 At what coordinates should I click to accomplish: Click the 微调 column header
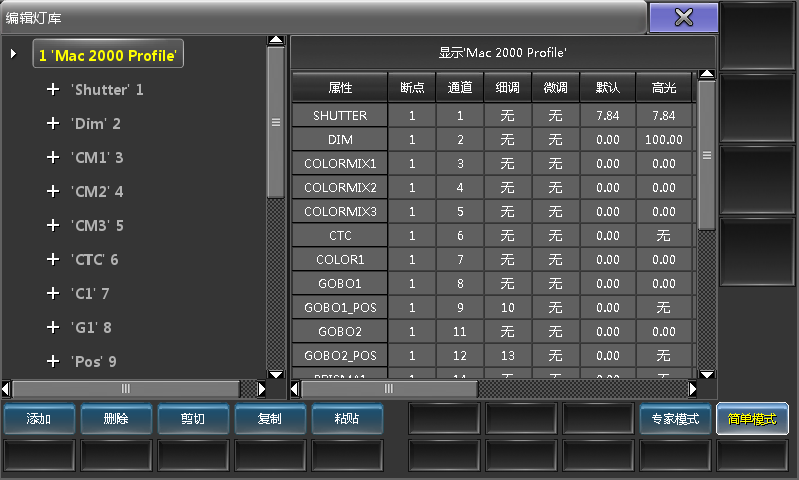pos(555,88)
